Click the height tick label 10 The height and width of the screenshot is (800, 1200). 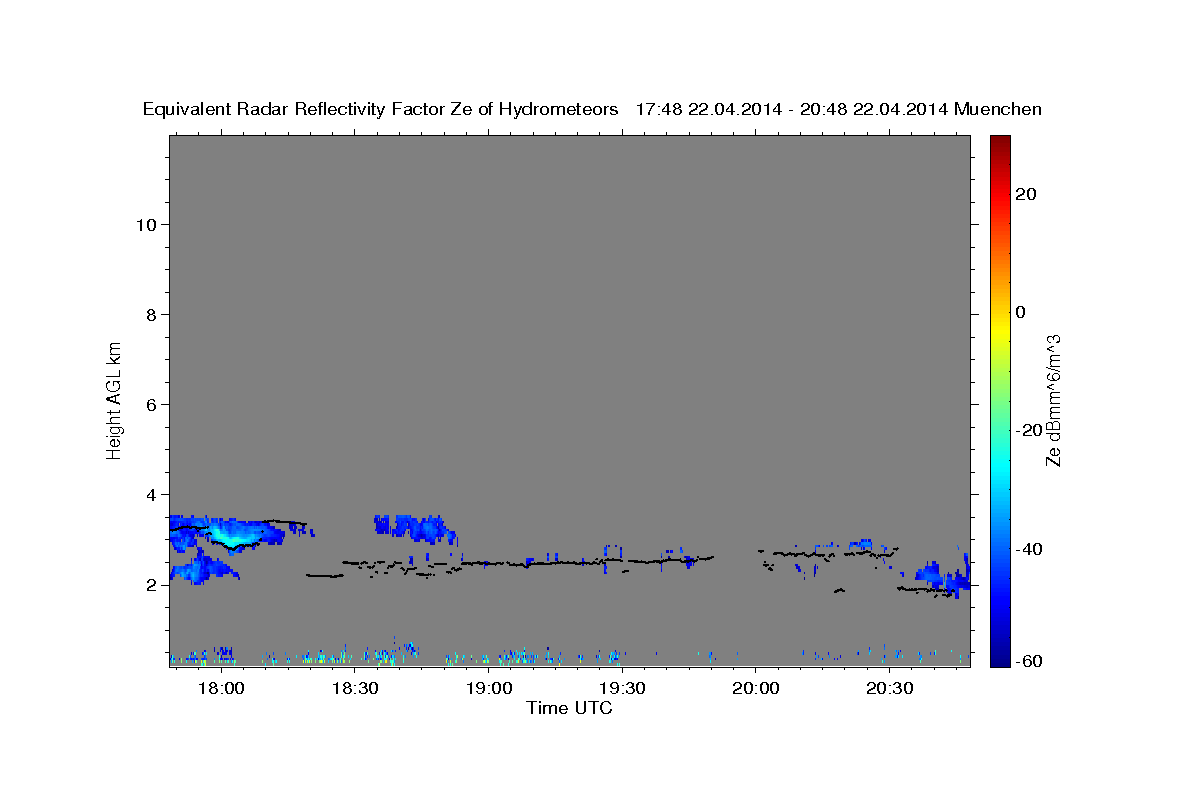click(x=148, y=224)
